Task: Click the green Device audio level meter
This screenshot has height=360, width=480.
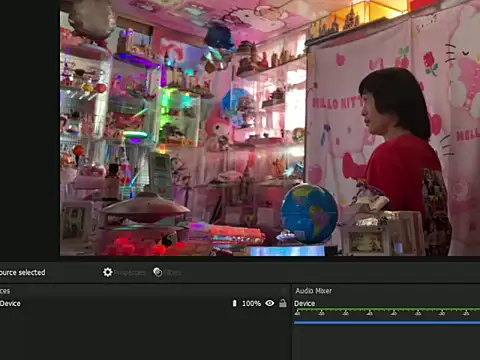Action: coord(387,310)
